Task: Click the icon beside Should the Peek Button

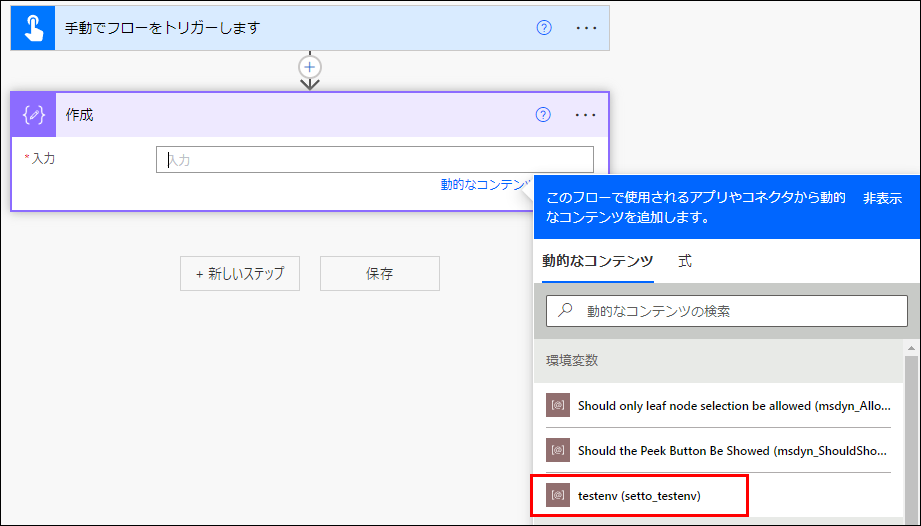Action: tap(558, 450)
